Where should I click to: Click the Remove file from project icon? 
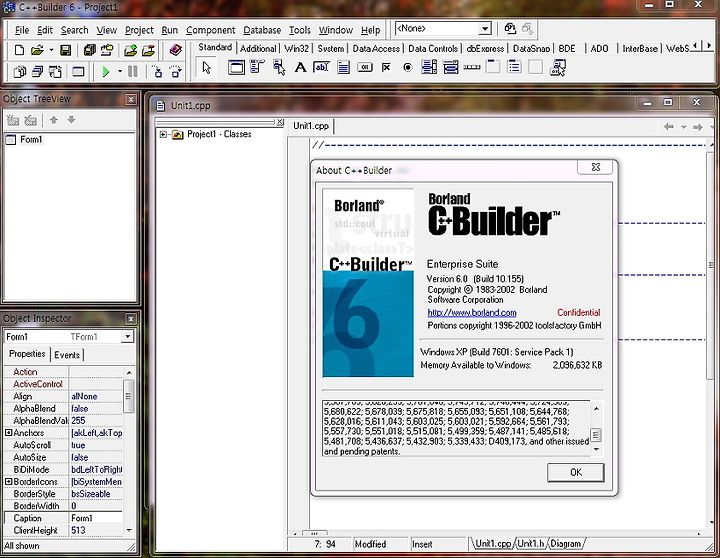[148, 50]
